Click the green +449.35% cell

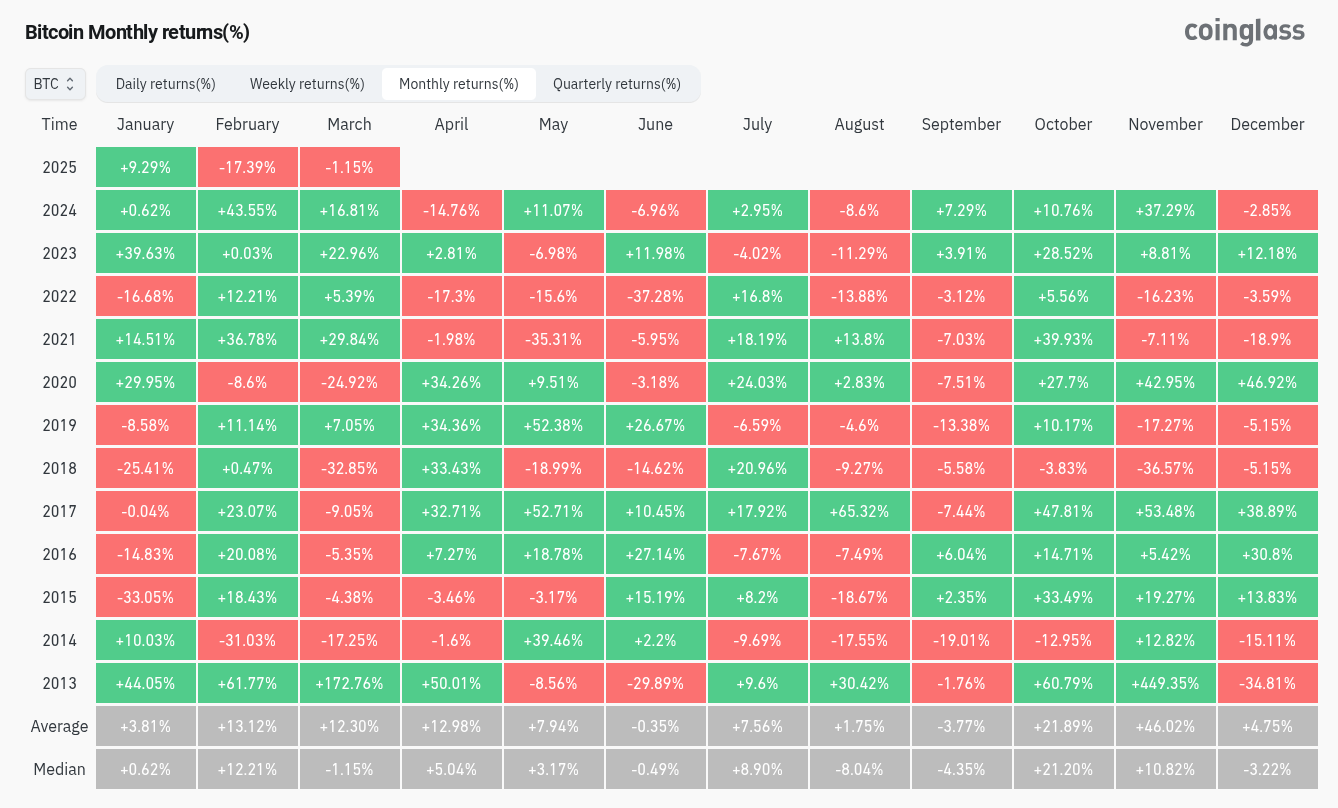(1165, 684)
